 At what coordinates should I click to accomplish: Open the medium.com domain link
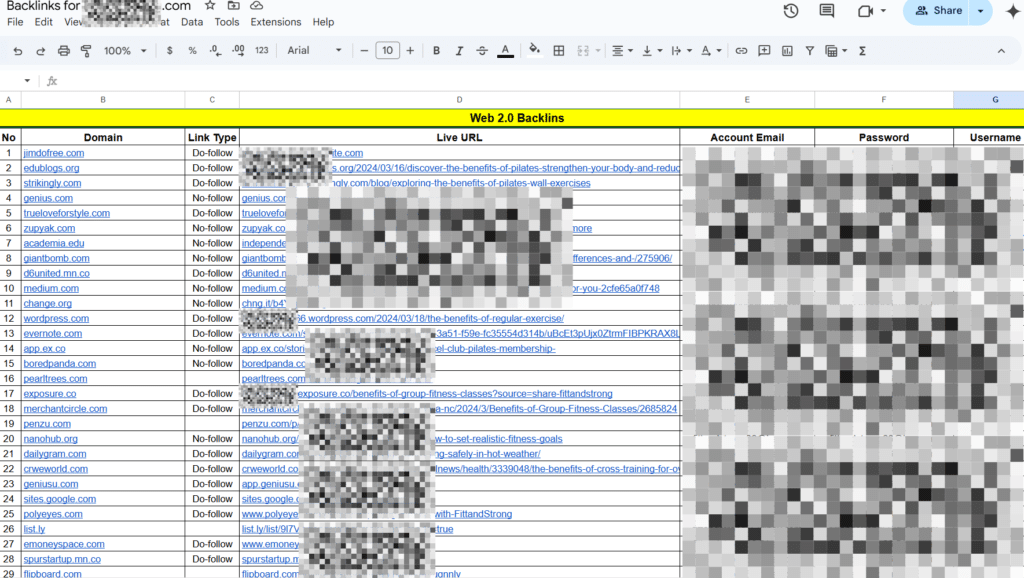(x=51, y=288)
